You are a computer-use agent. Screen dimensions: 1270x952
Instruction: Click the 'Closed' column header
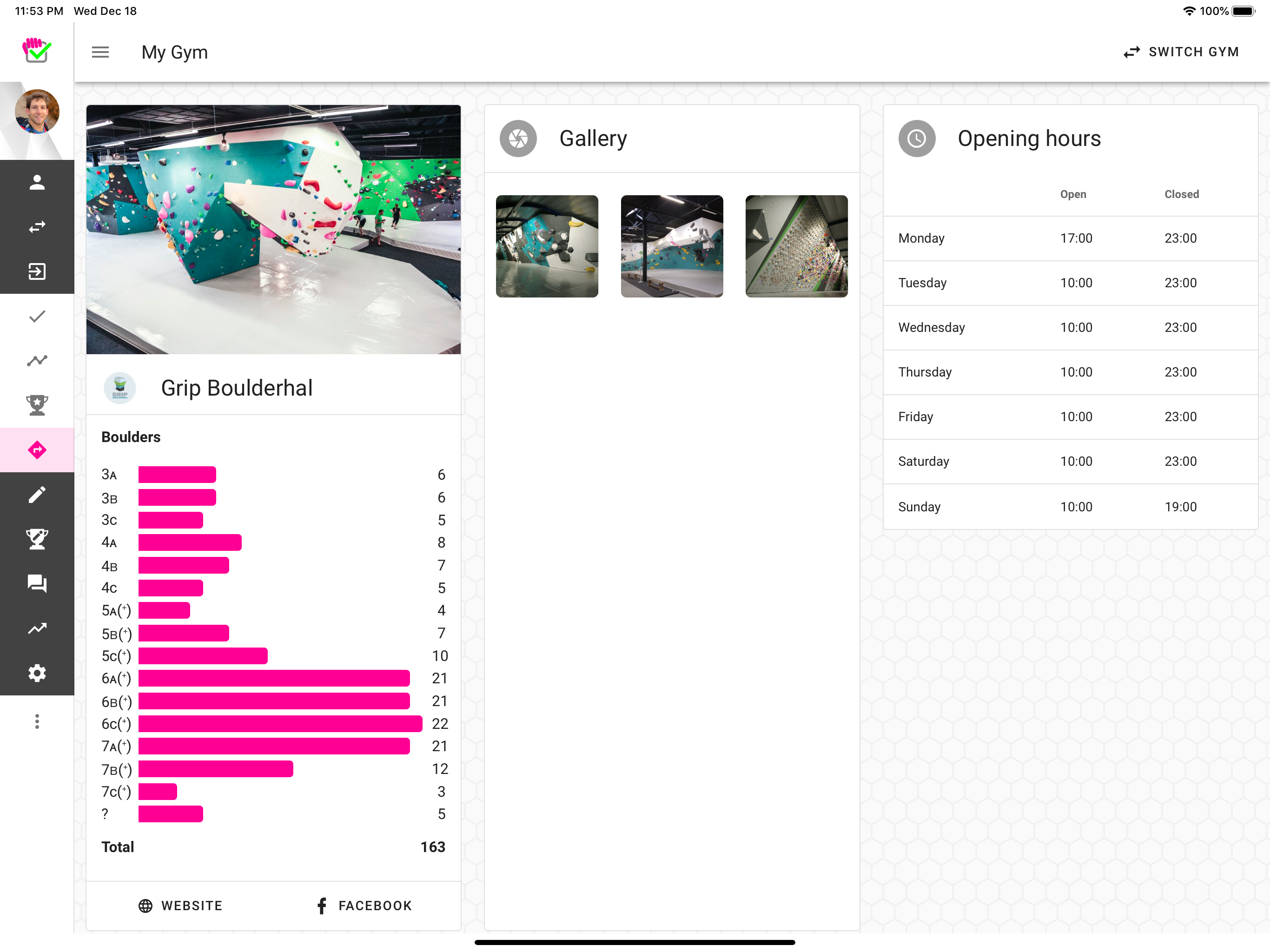(x=1181, y=194)
